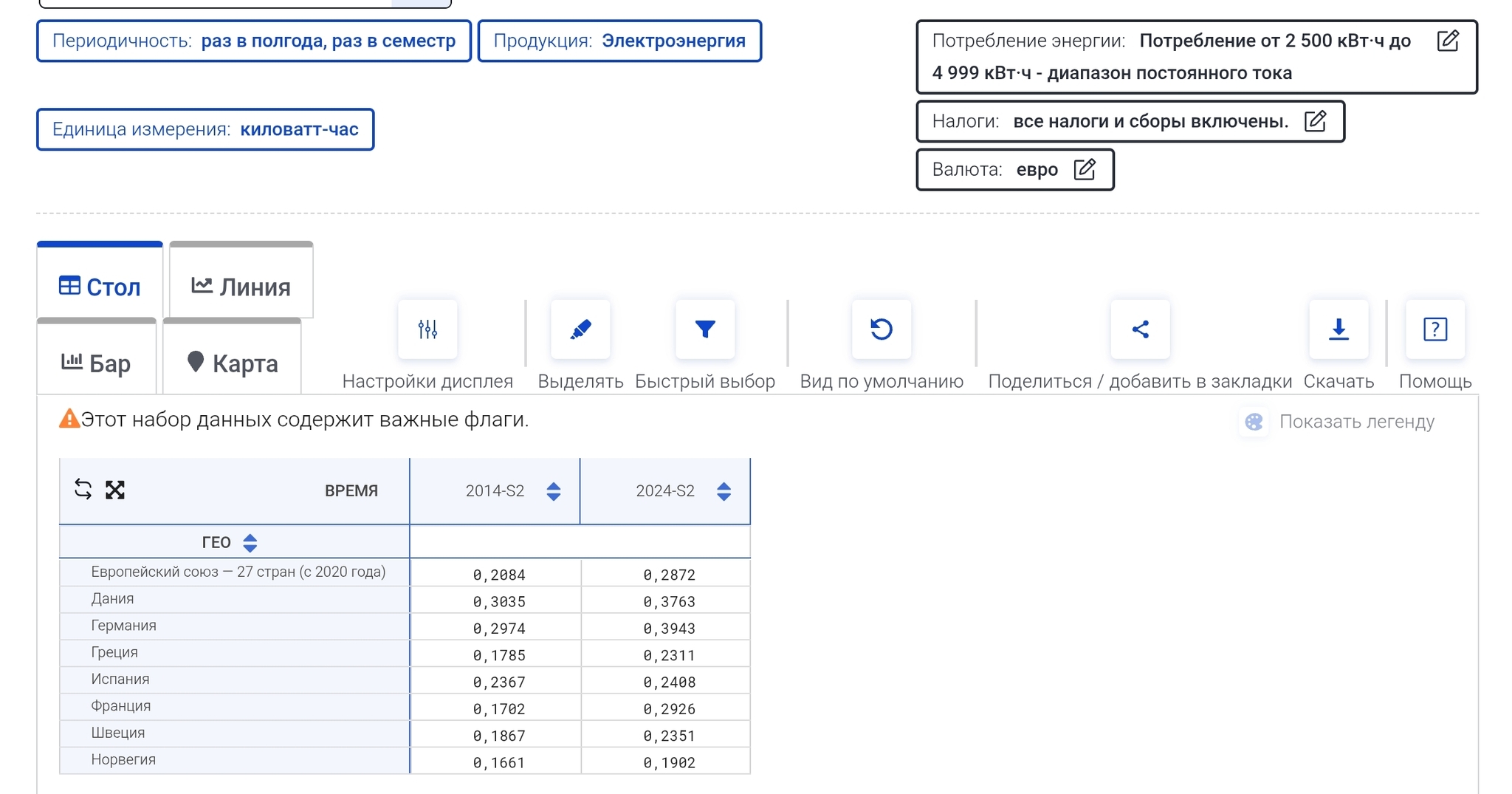Open the display settings sliders icon

pyautogui.click(x=427, y=329)
